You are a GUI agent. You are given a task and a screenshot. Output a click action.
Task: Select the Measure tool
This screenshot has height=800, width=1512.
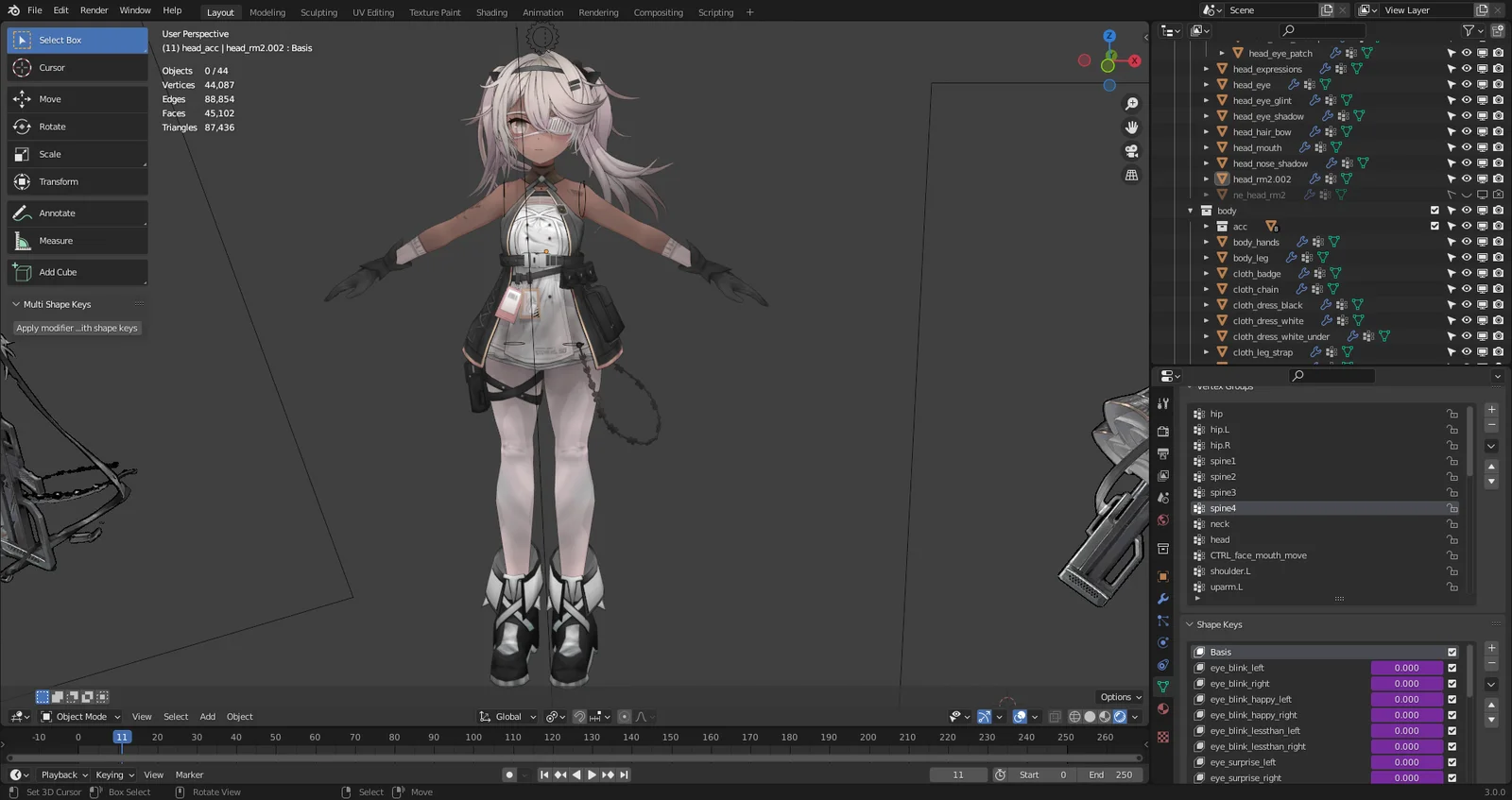click(77, 241)
